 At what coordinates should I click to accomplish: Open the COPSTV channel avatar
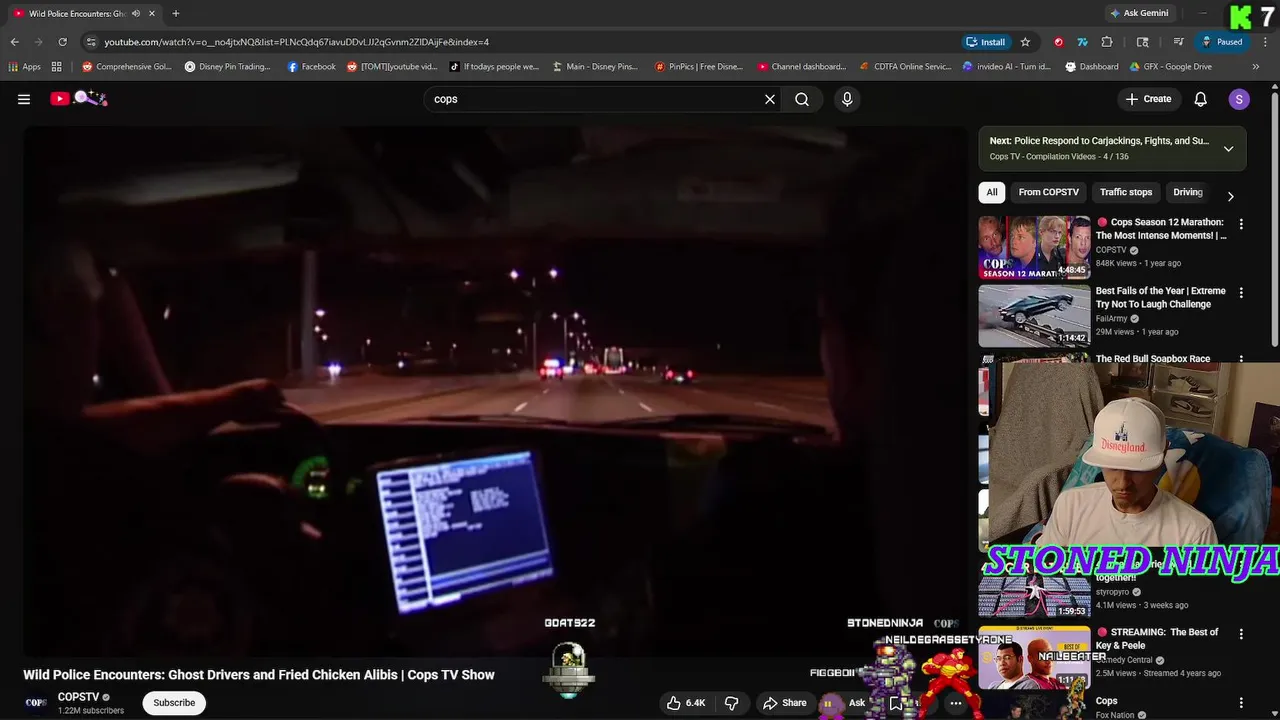[36, 702]
